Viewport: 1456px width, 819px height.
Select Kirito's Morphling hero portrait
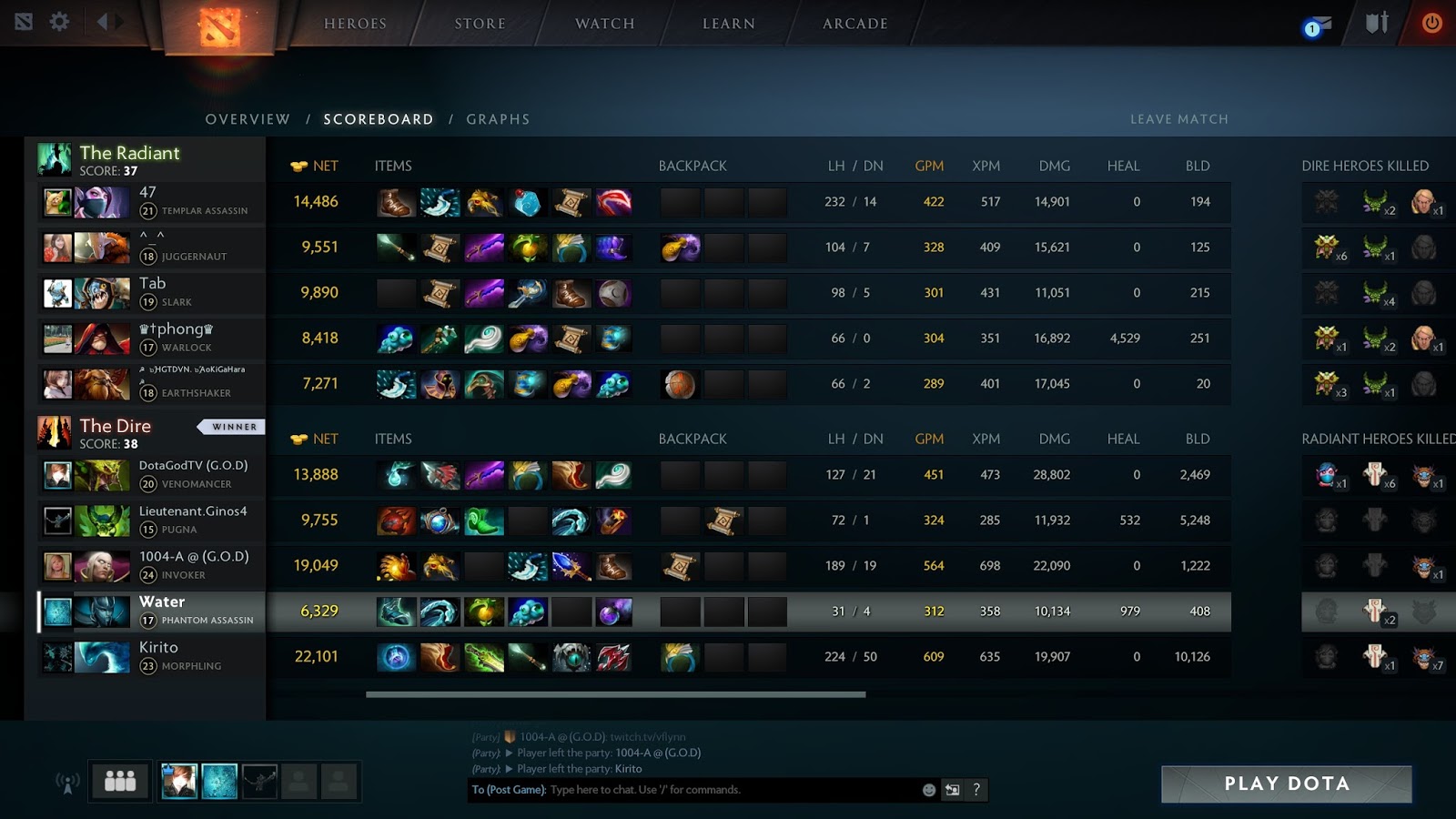point(102,657)
